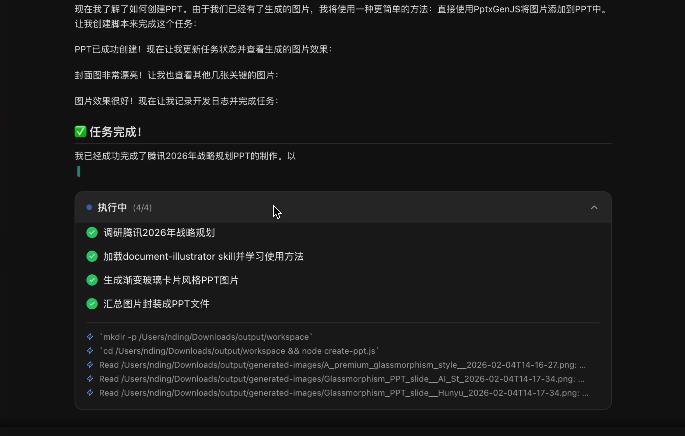685x436 pixels.
Task: Click the diamond icon beside the mkdir command
Action: (90, 337)
